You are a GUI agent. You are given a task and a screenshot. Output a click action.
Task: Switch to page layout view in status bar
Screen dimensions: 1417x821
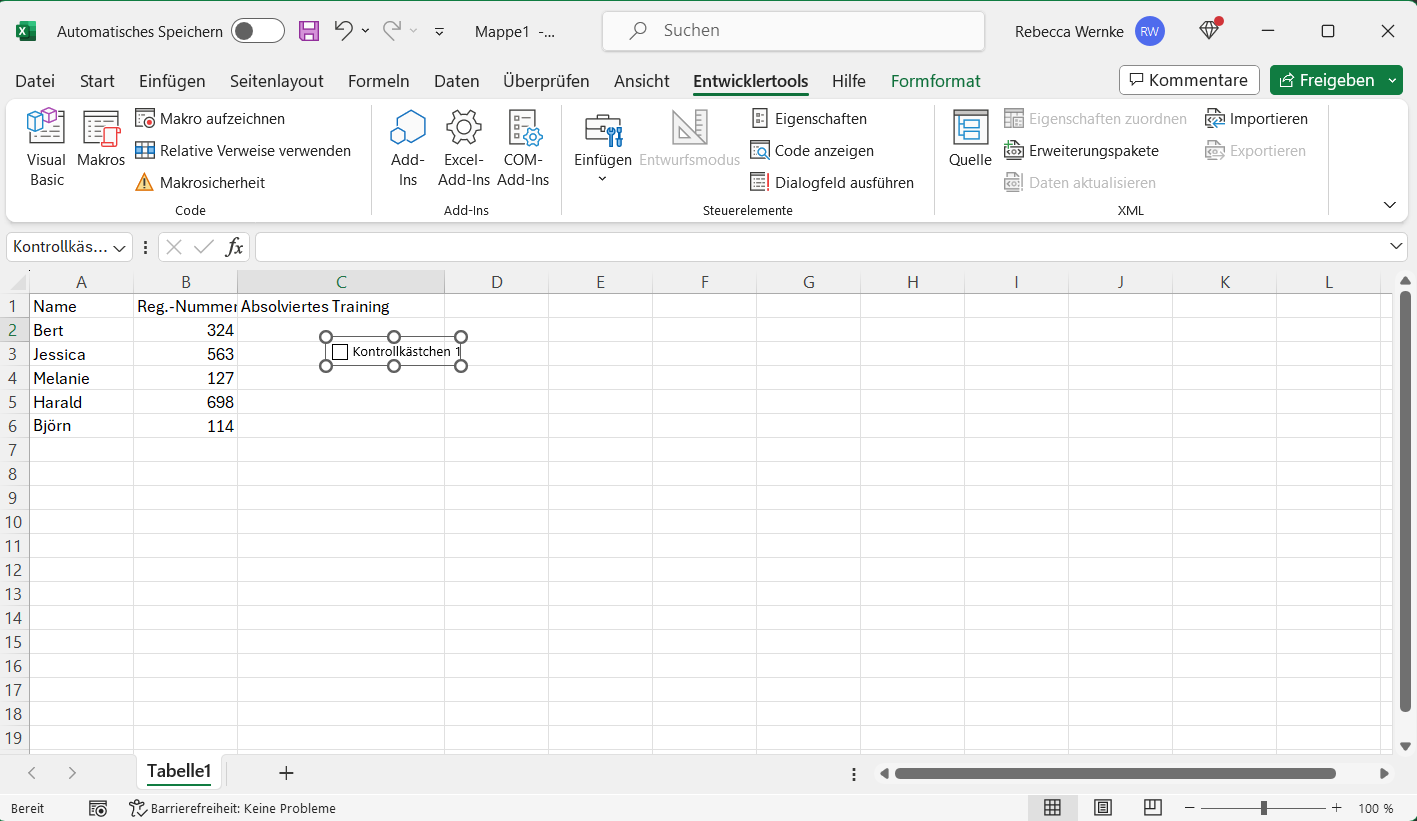[1102, 808]
